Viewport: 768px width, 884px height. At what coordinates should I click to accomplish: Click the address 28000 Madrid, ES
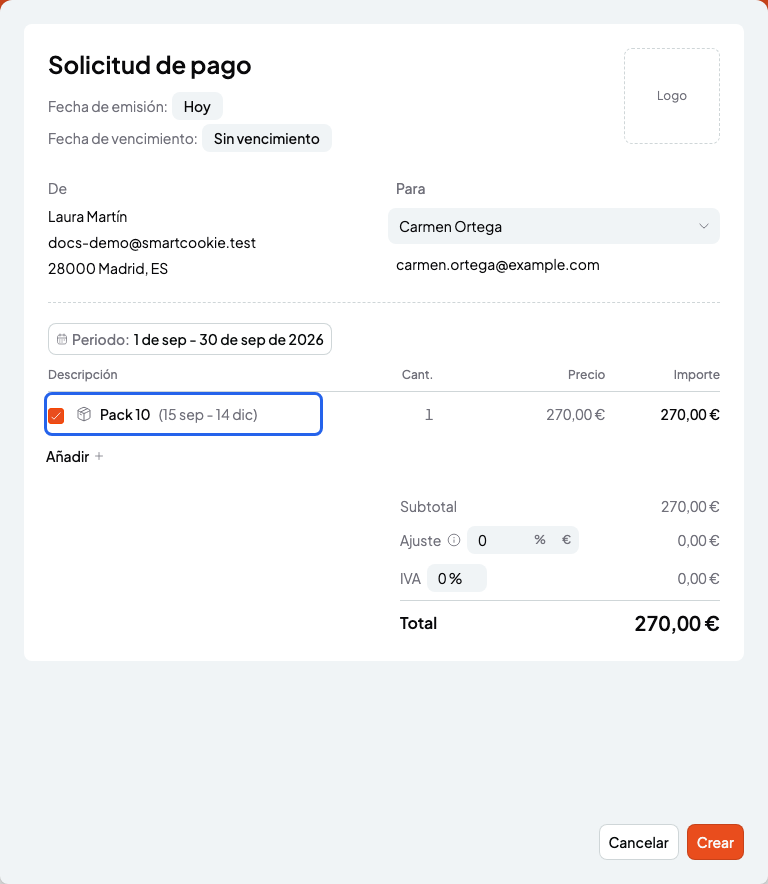(108, 268)
